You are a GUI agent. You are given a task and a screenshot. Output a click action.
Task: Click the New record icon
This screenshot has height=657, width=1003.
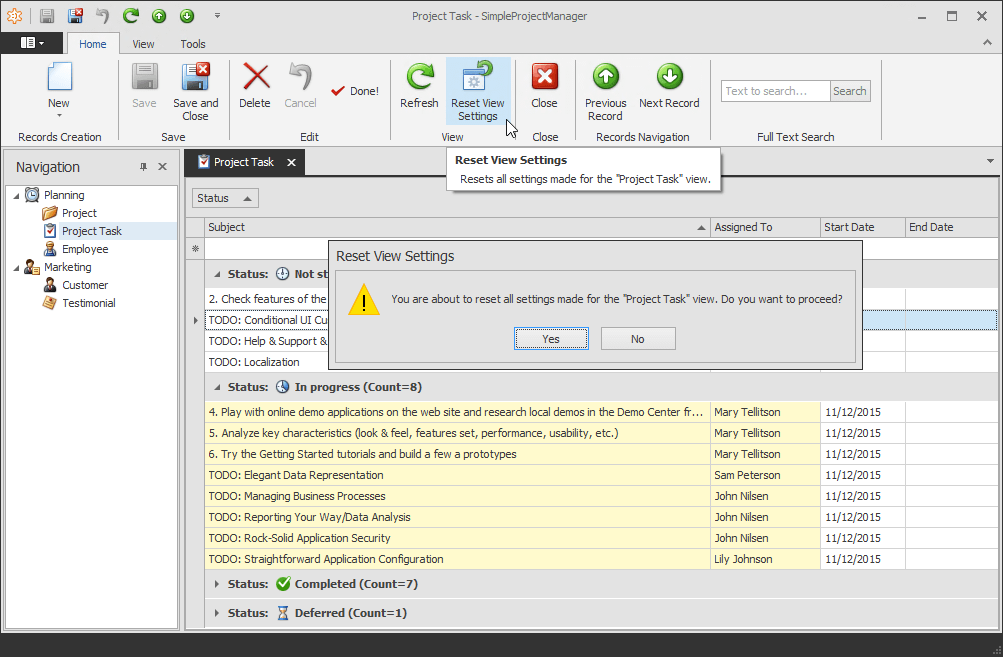(x=59, y=78)
